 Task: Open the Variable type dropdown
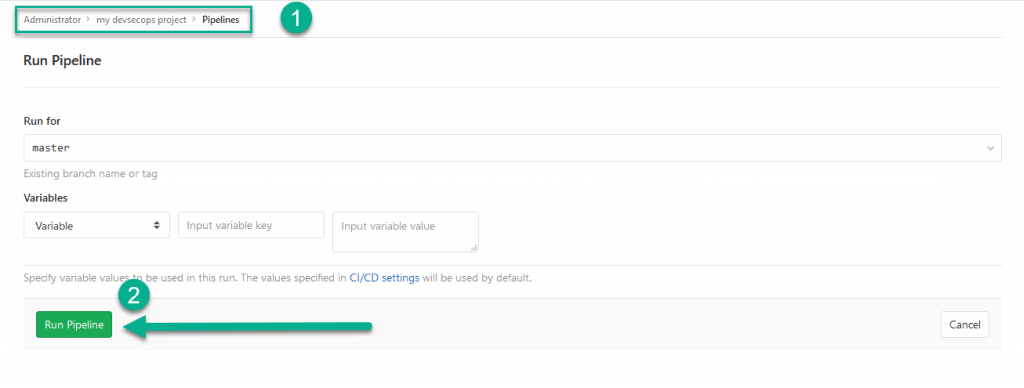coord(97,225)
